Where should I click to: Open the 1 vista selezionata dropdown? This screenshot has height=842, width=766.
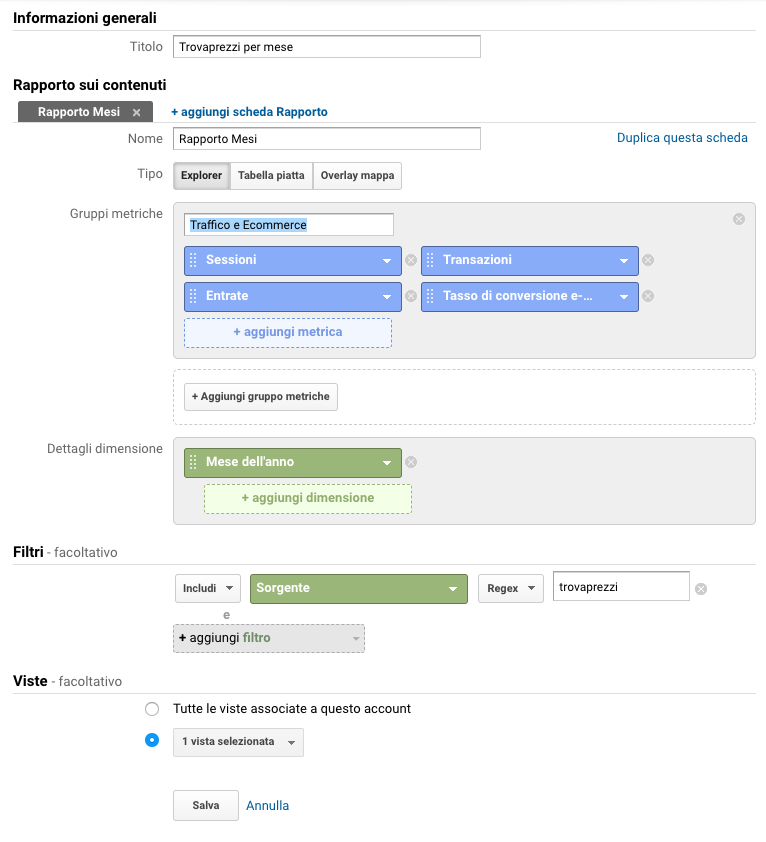click(239, 742)
